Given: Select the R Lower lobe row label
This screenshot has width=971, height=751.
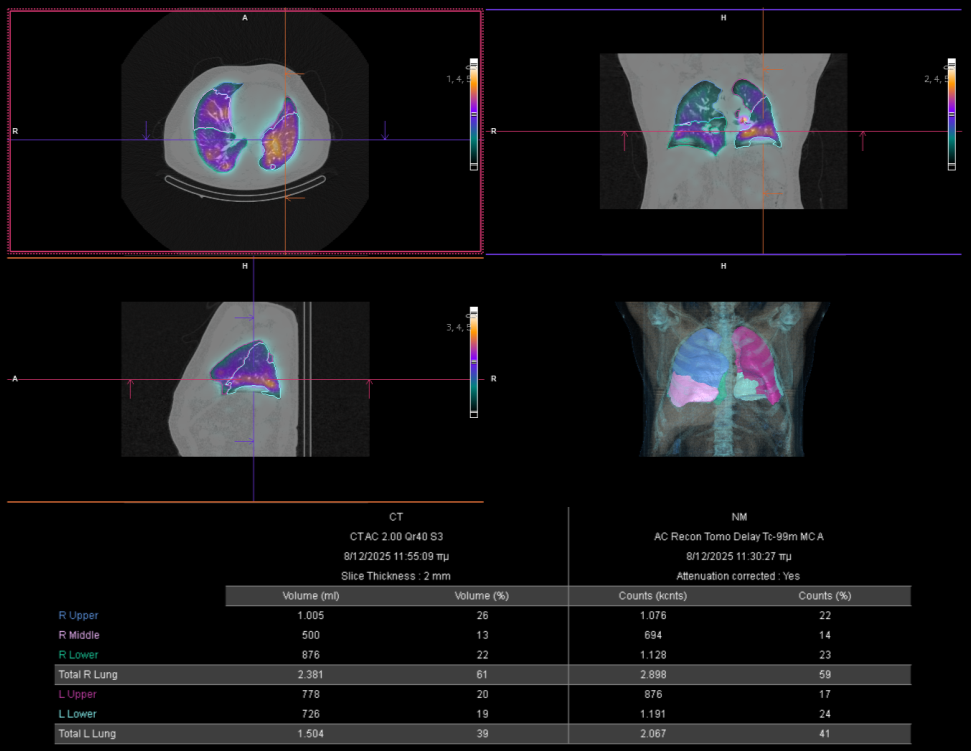Looking at the screenshot, I should pos(78,655).
